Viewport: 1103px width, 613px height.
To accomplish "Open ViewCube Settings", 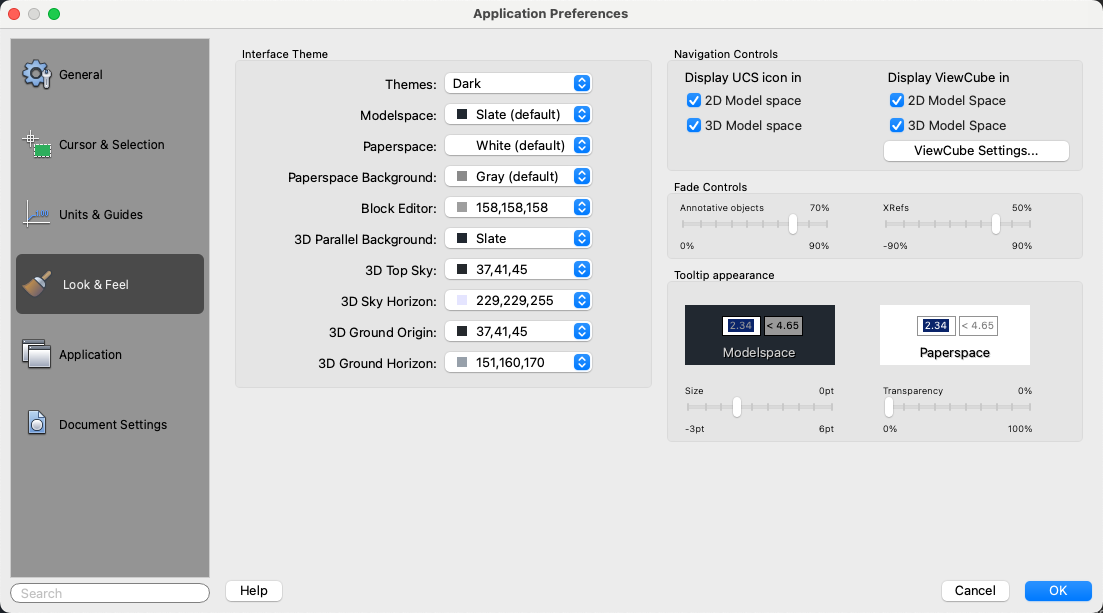I will [x=976, y=151].
